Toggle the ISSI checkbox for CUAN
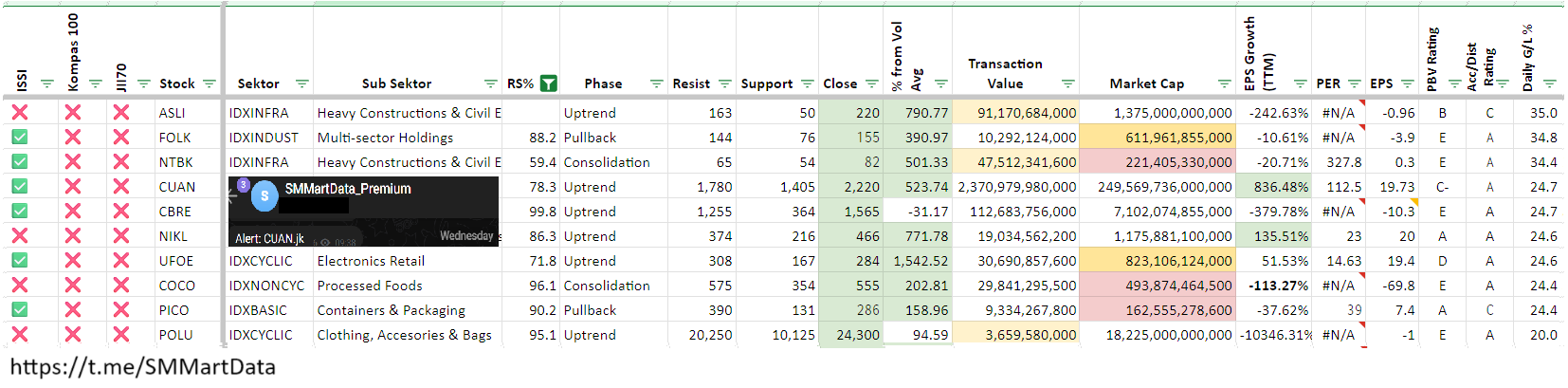Viewport: 1568px width, 388px height. [x=19, y=187]
